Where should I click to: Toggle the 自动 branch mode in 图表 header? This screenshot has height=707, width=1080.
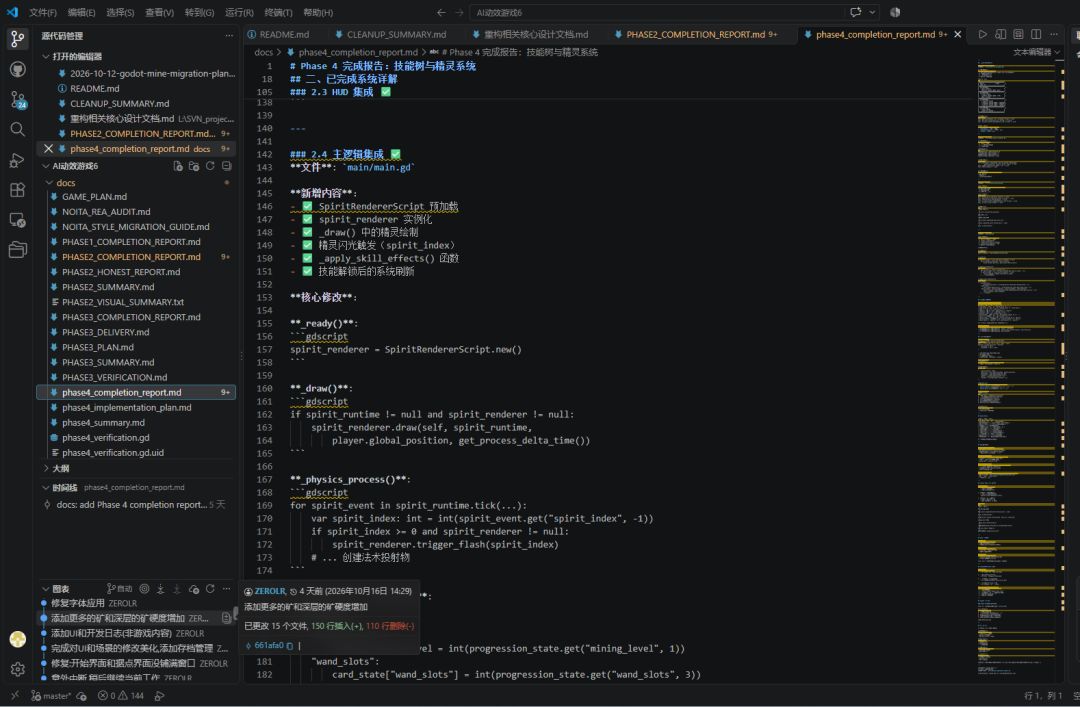(x=119, y=589)
